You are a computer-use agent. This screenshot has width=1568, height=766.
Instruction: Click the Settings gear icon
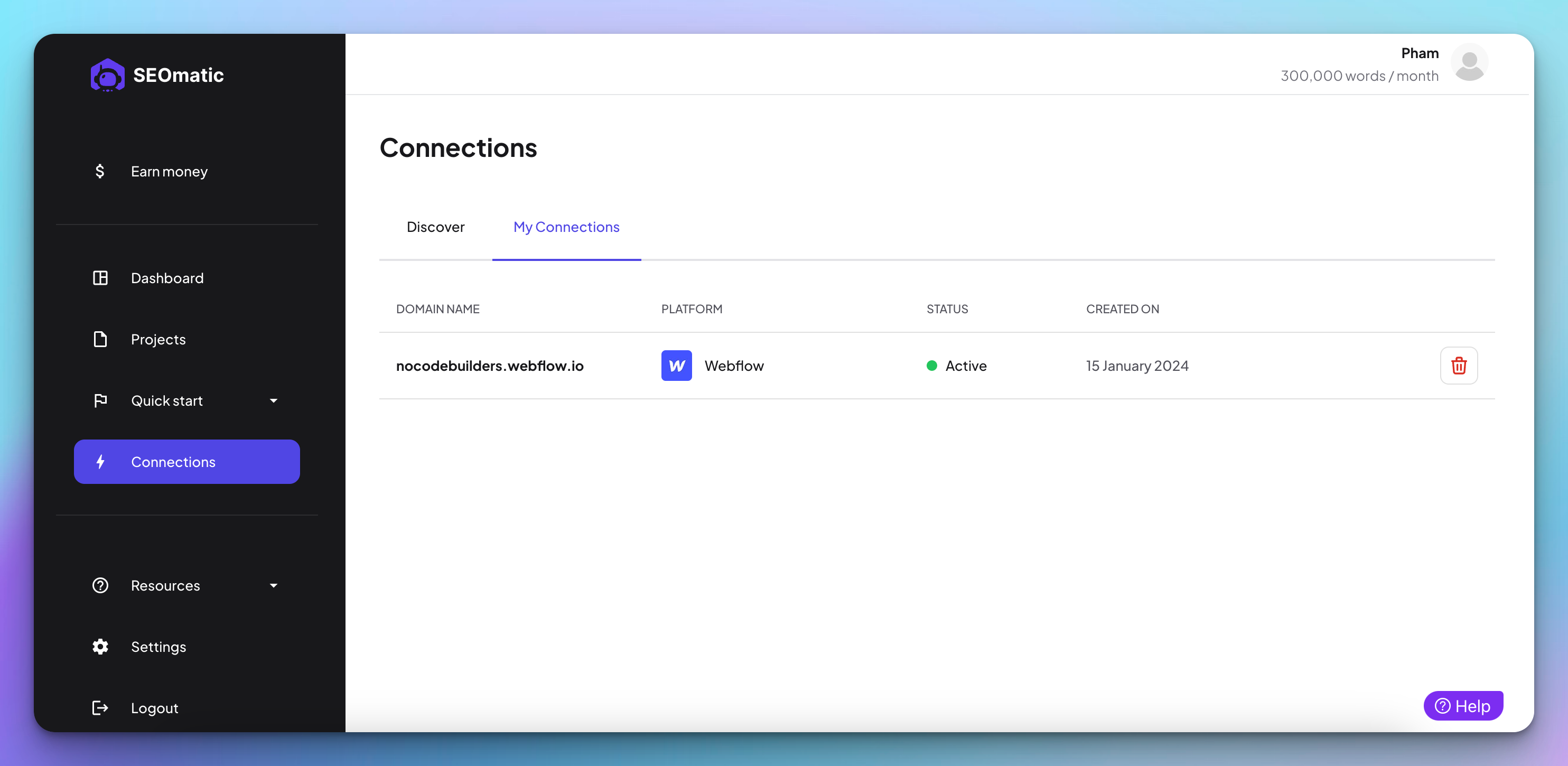100,647
